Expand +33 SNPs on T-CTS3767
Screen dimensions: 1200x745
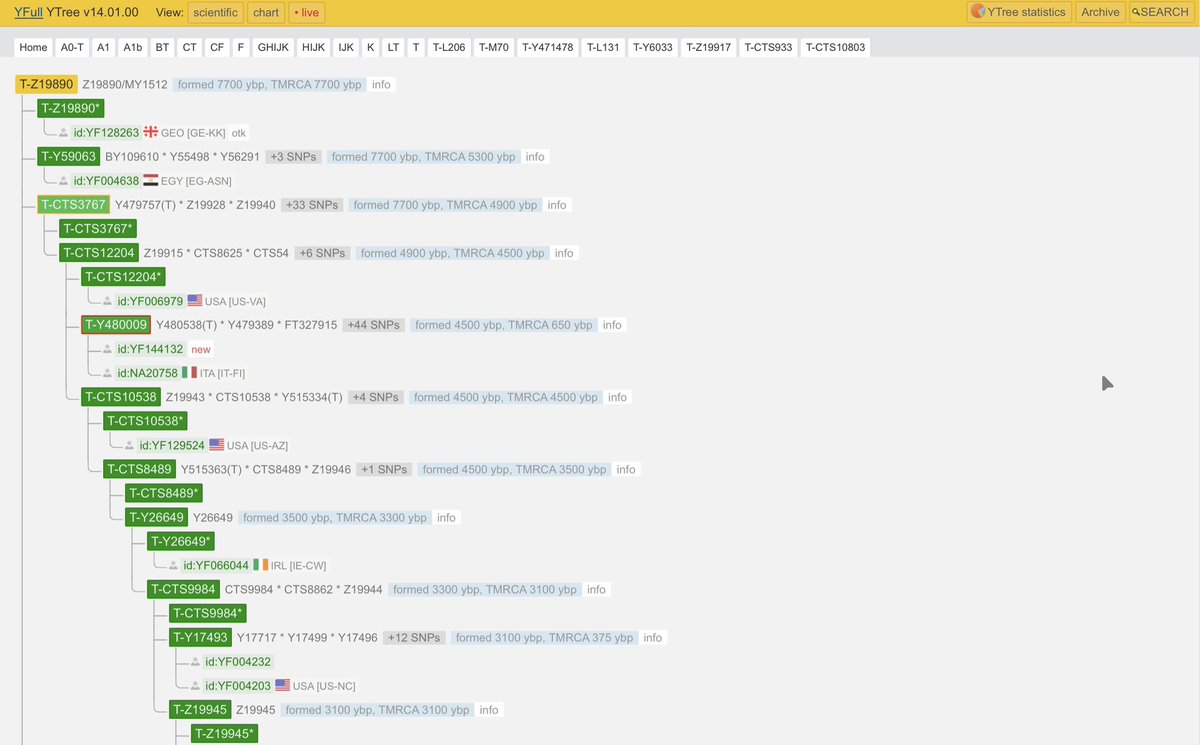click(x=312, y=205)
